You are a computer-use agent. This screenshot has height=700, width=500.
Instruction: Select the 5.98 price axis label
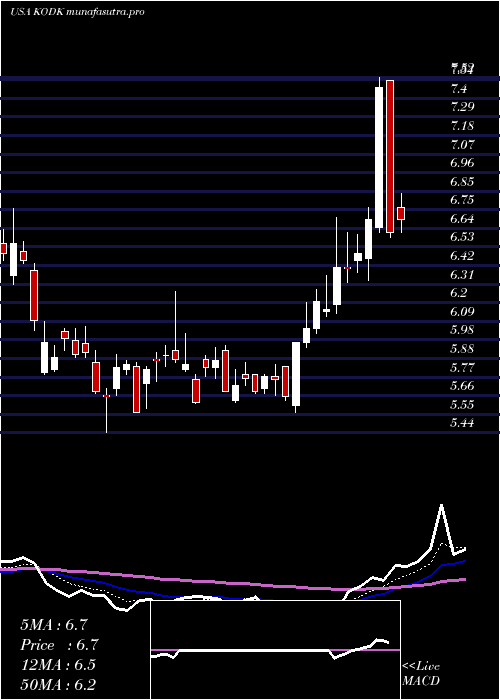(x=462, y=329)
